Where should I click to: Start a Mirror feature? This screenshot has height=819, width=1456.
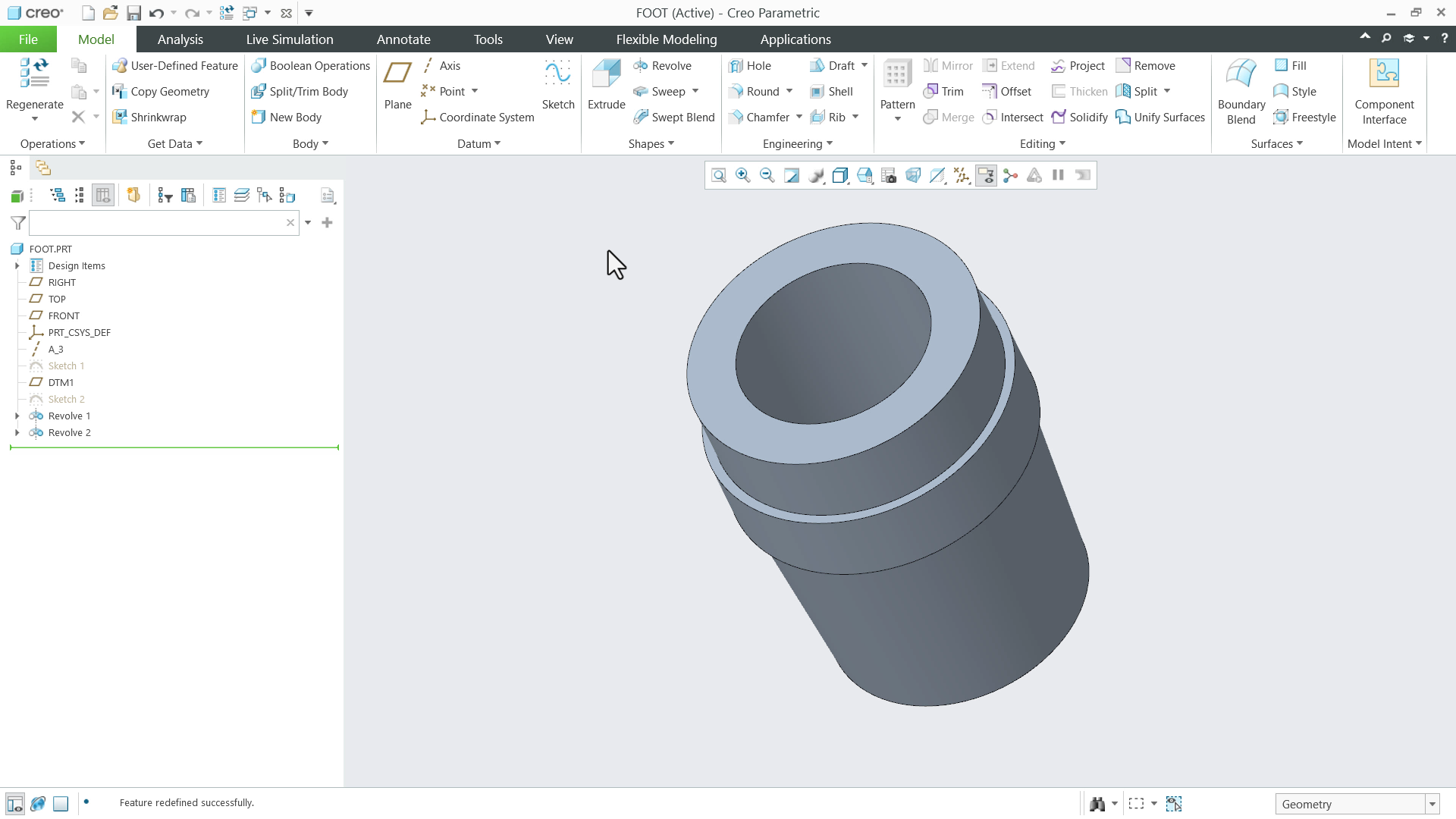pos(947,65)
